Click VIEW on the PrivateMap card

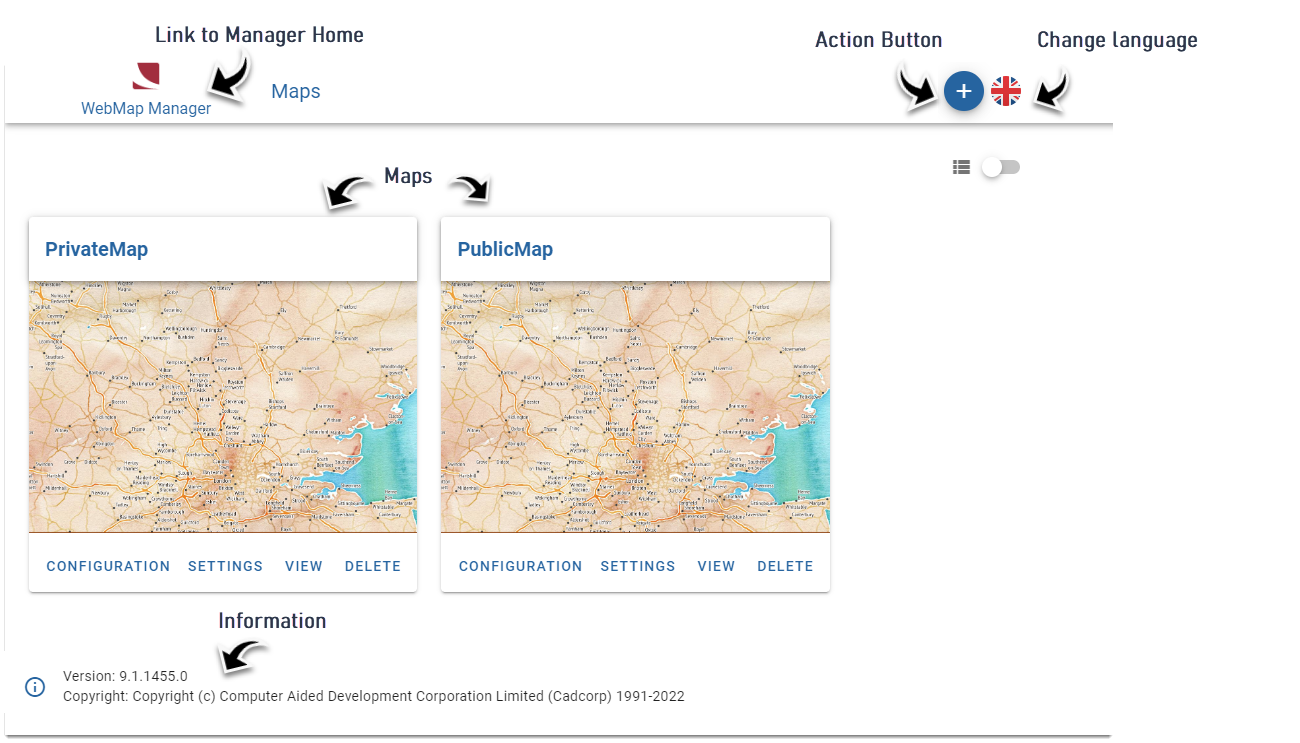coord(303,566)
